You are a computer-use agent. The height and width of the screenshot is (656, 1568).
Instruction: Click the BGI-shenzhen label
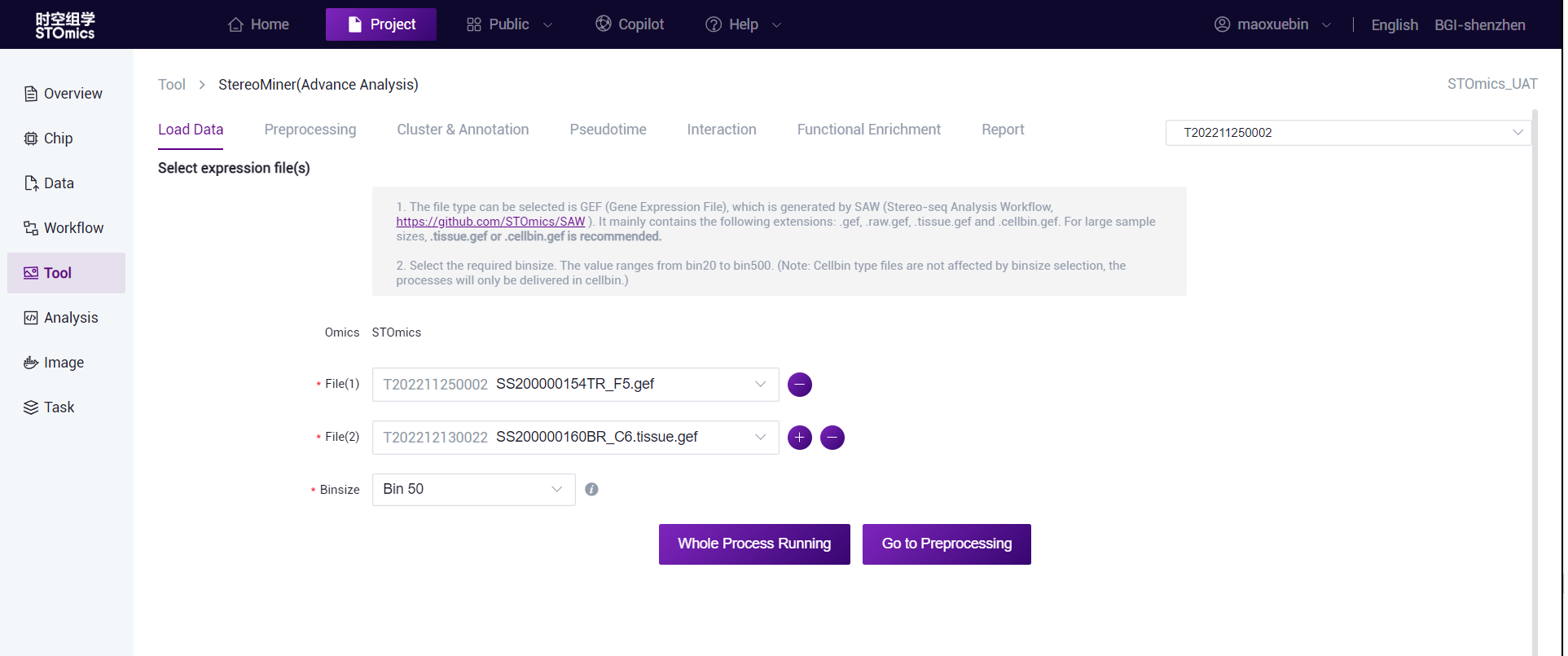[x=1480, y=25]
